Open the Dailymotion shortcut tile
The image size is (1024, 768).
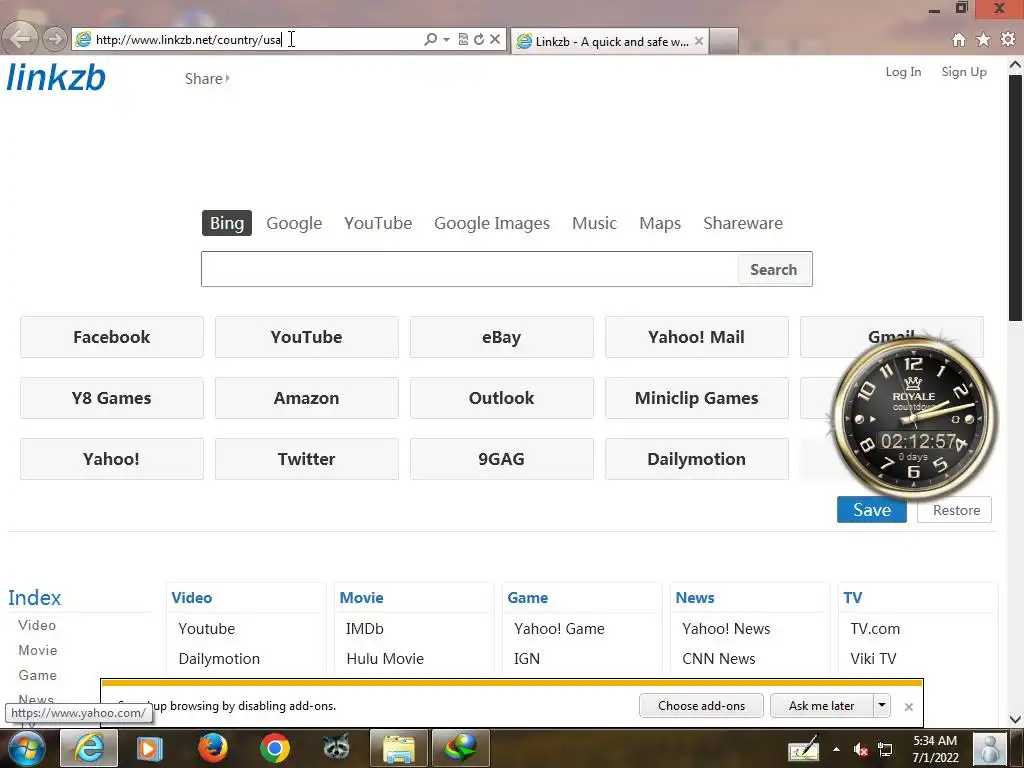696,458
